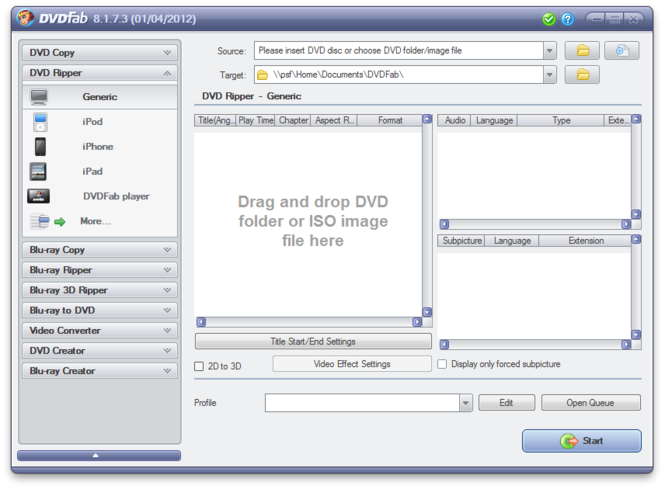Image resolution: width=665 pixels, height=489 pixels.
Task: Open the Target dropdown arrow
Action: pyautogui.click(x=550, y=75)
